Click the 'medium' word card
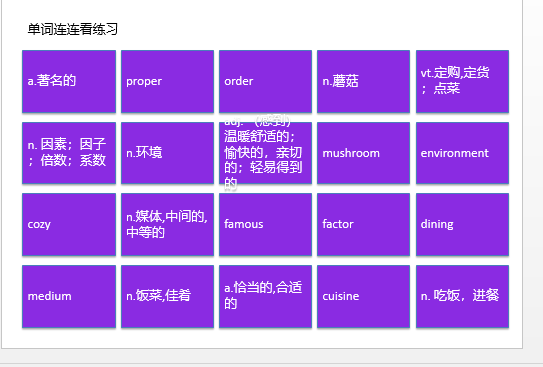This screenshot has width=543, height=367. pos(69,296)
